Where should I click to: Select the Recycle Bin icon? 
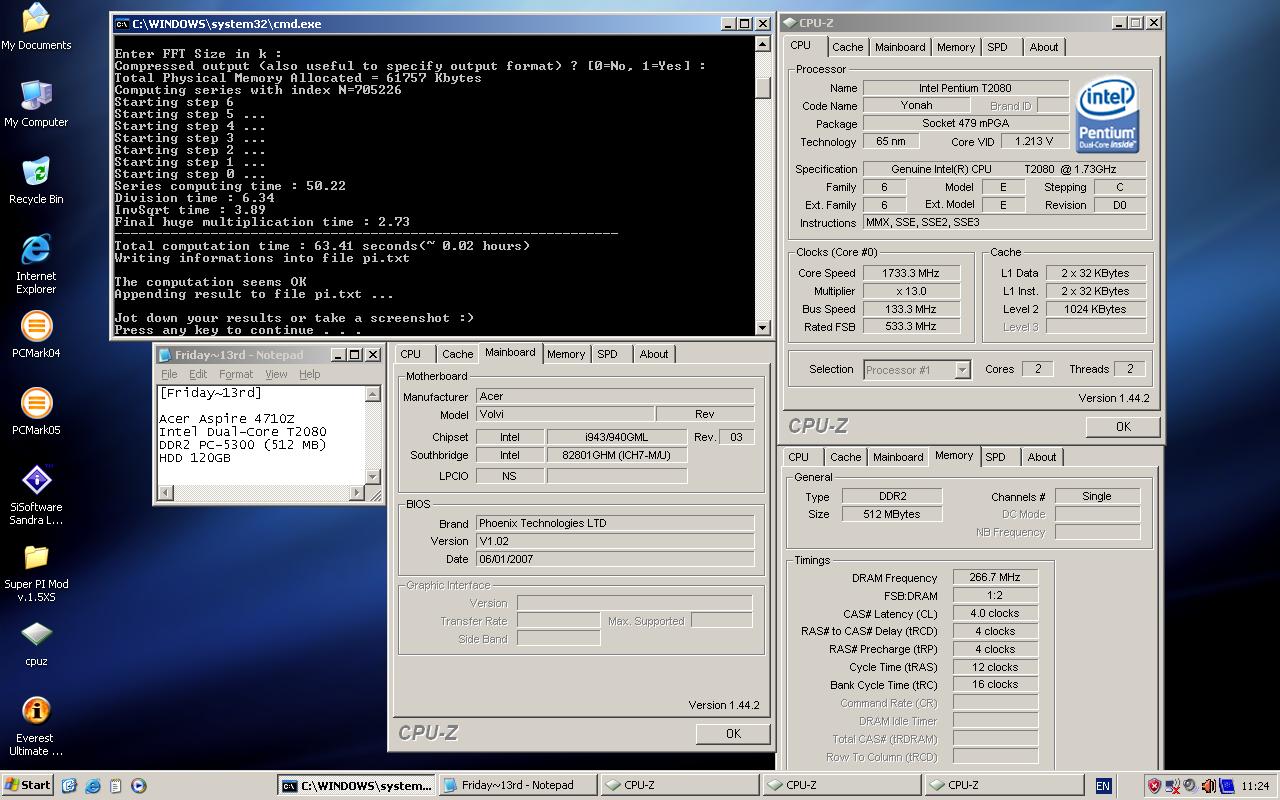click(x=36, y=181)
